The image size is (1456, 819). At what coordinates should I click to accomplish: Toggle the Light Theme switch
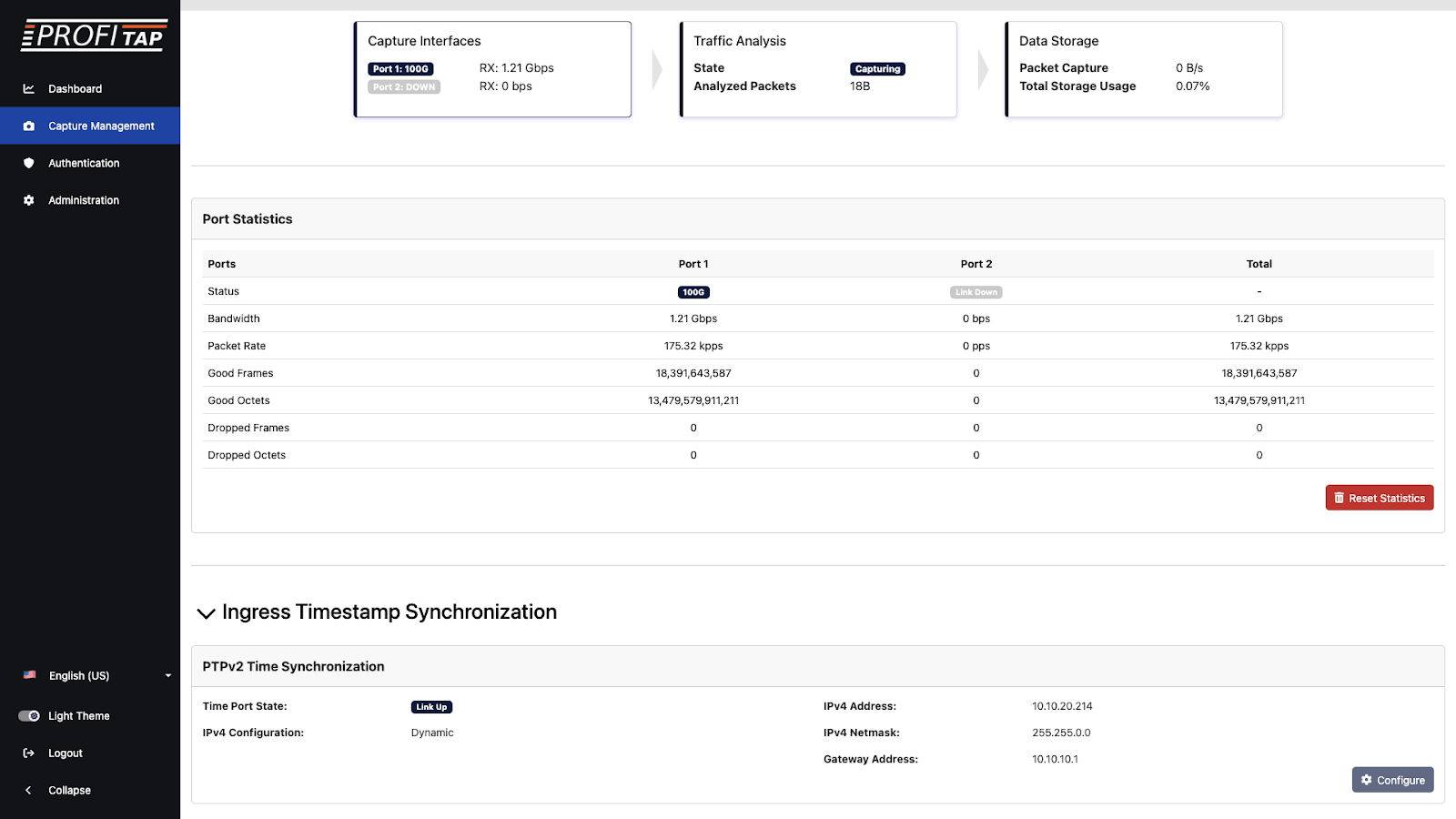click(29, 716)
